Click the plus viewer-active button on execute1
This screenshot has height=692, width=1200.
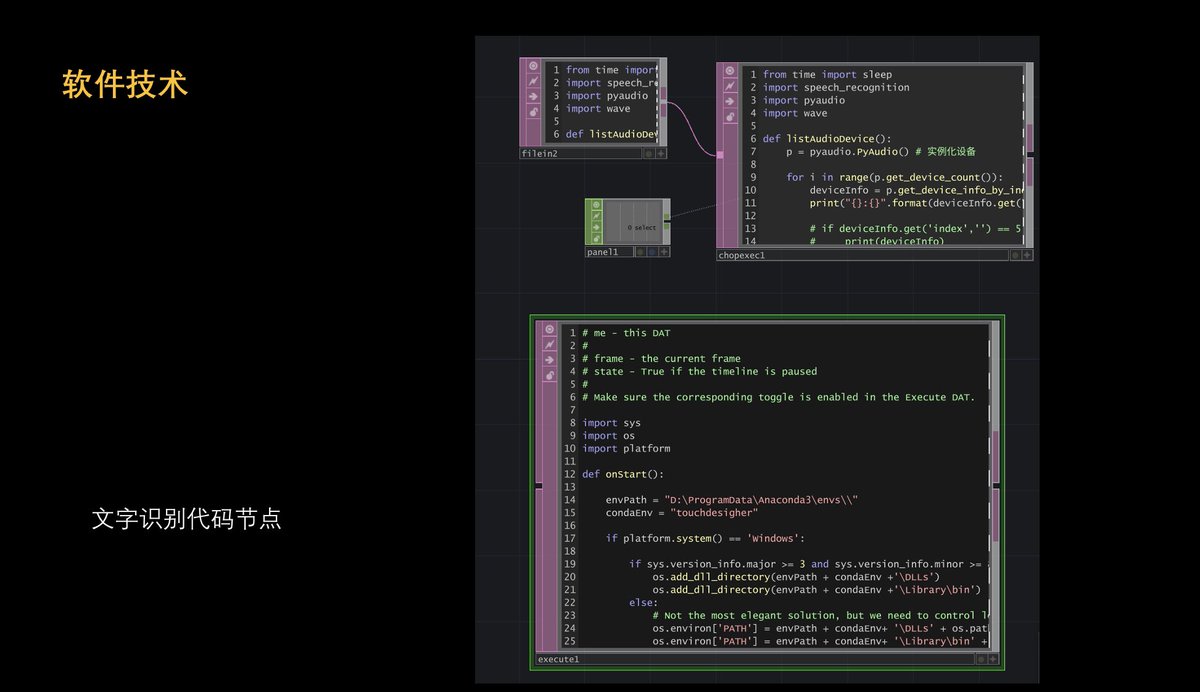(993, 659)
